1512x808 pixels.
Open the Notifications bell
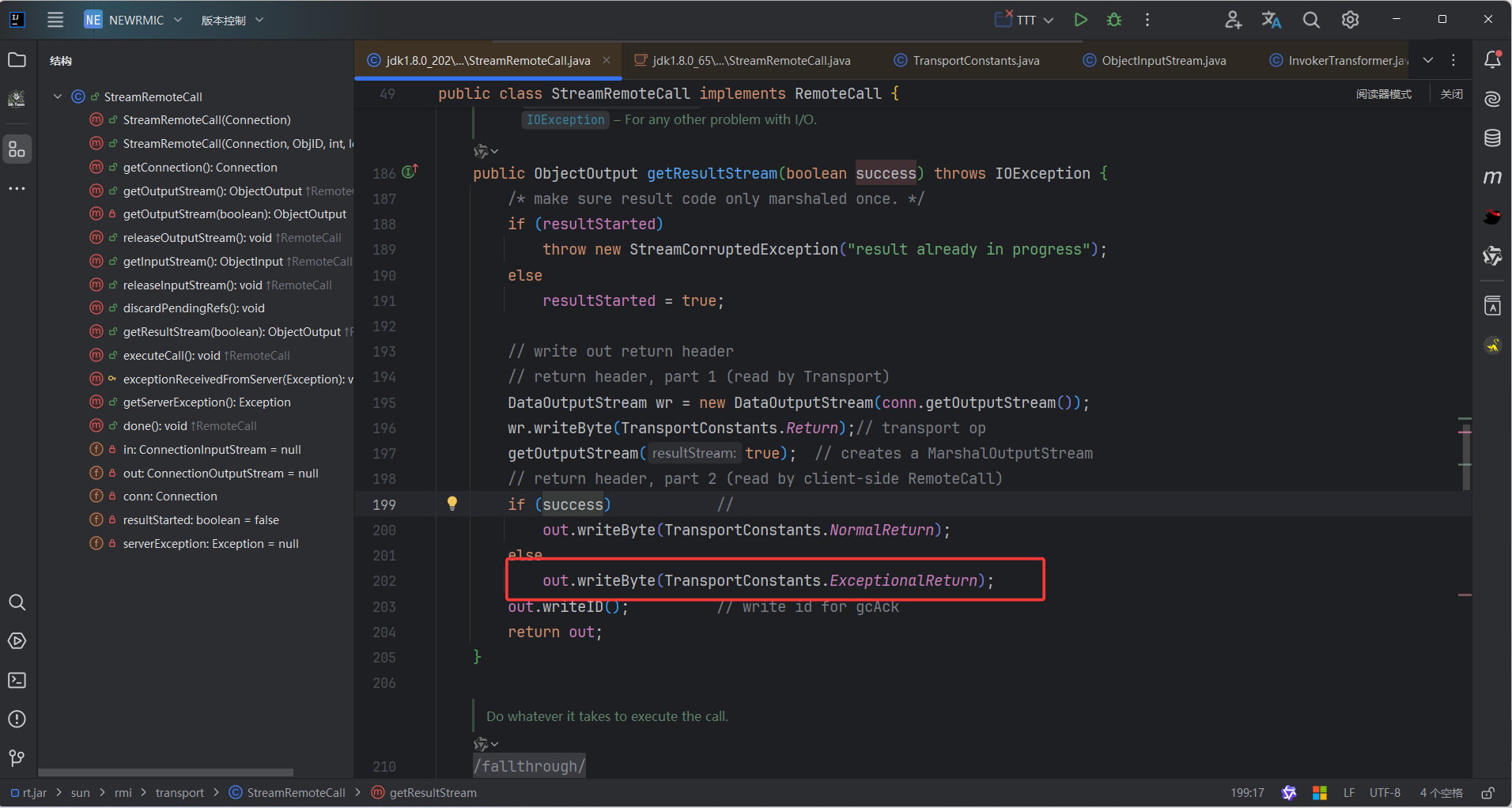pos(1492,60)
